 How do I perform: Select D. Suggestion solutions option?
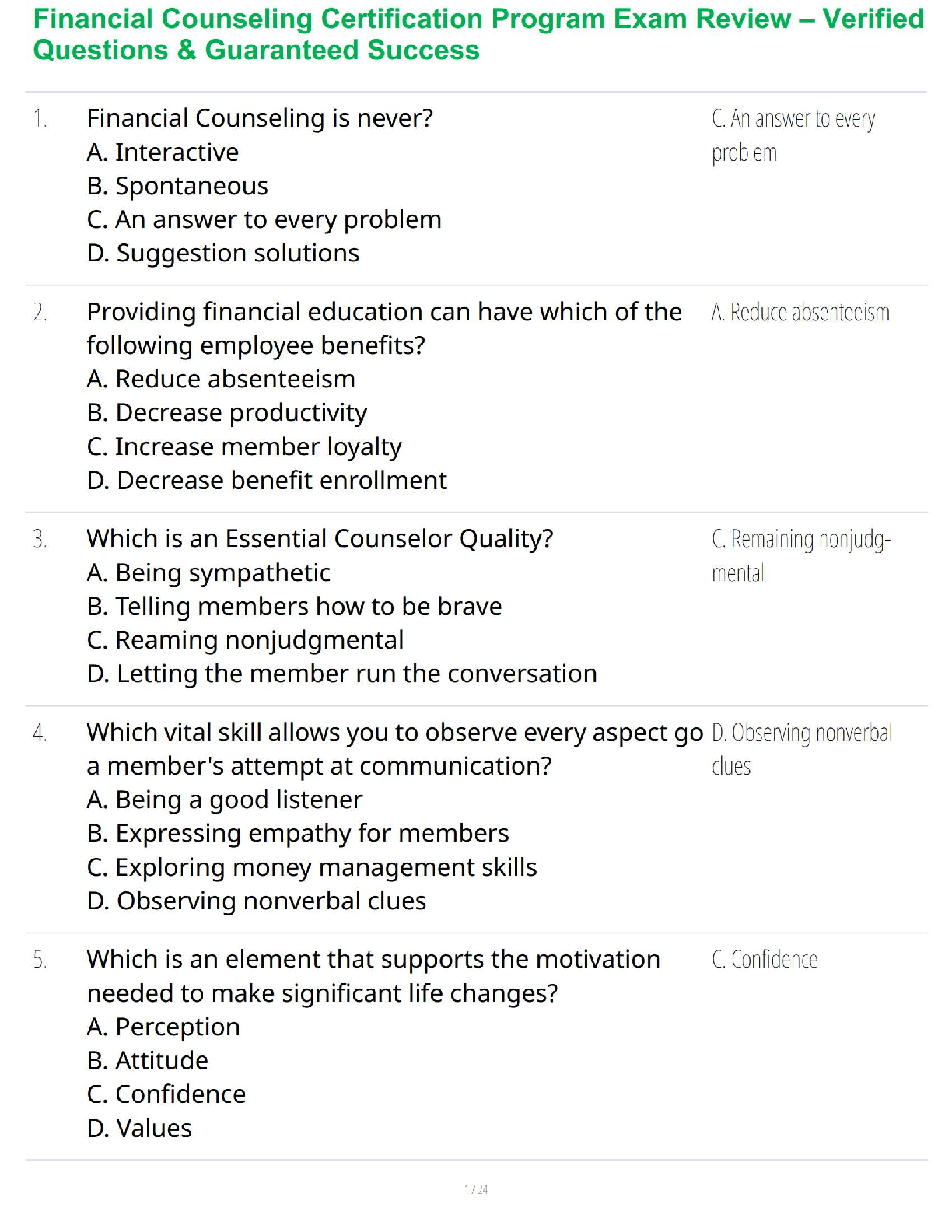pos(223,254)
